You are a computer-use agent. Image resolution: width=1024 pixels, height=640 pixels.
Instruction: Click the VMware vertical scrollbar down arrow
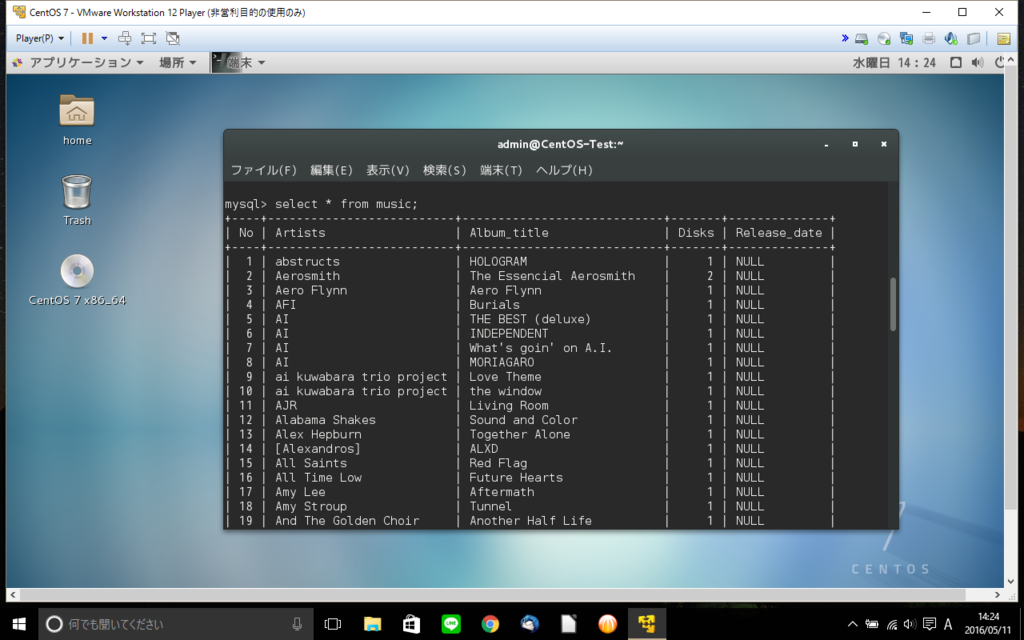point(1011,581)
